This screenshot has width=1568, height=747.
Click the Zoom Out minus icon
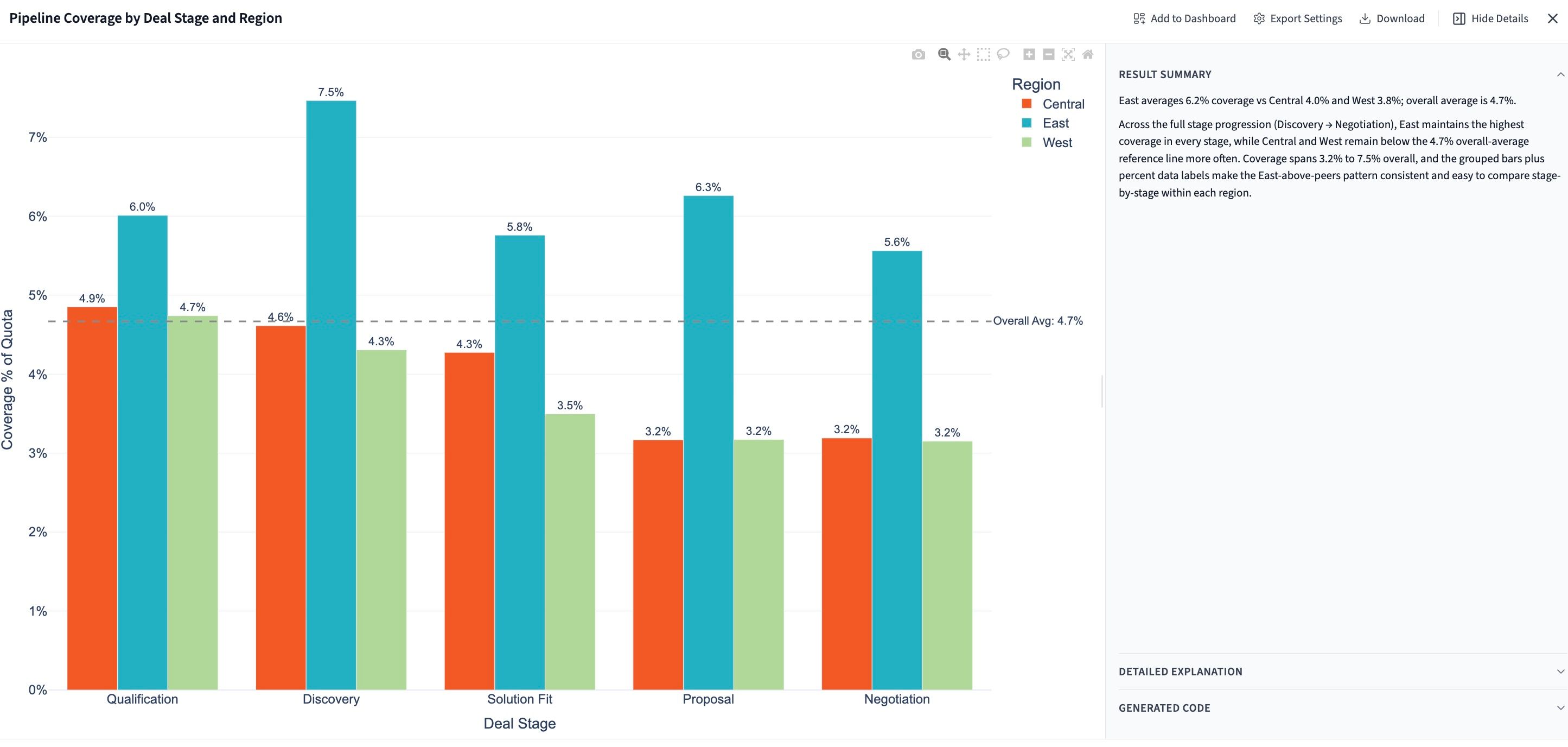click(1048, 55)
